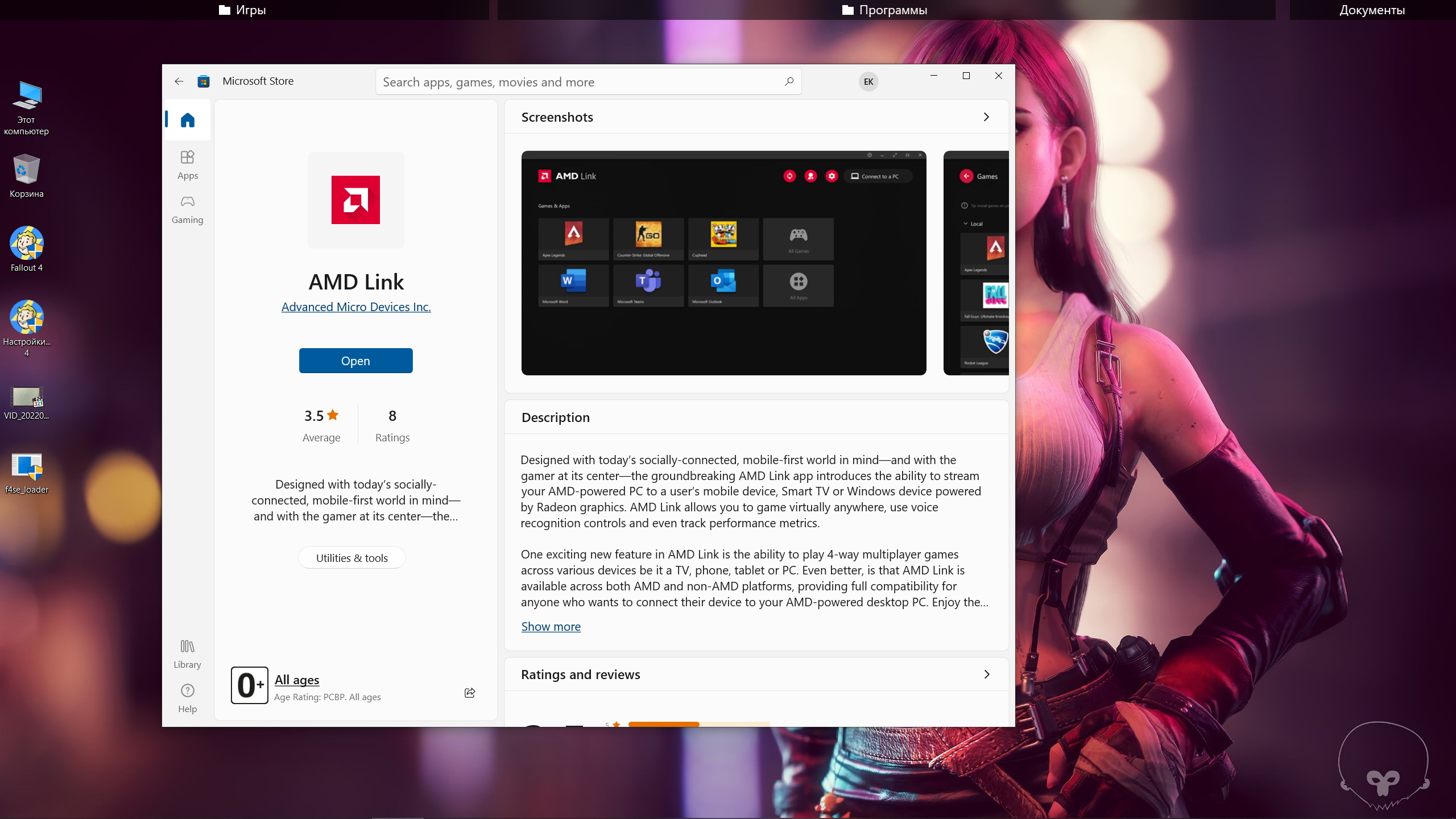Open the Home section in Store sidebar
1456x819 pixels.
pyautogui.click(x=188, y=120)
